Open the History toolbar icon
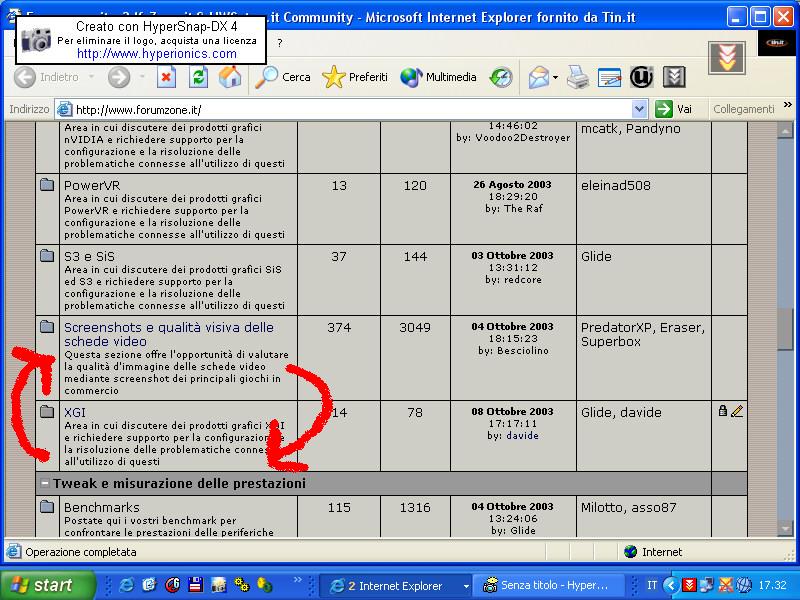800x600 pixels. (500, 77)
